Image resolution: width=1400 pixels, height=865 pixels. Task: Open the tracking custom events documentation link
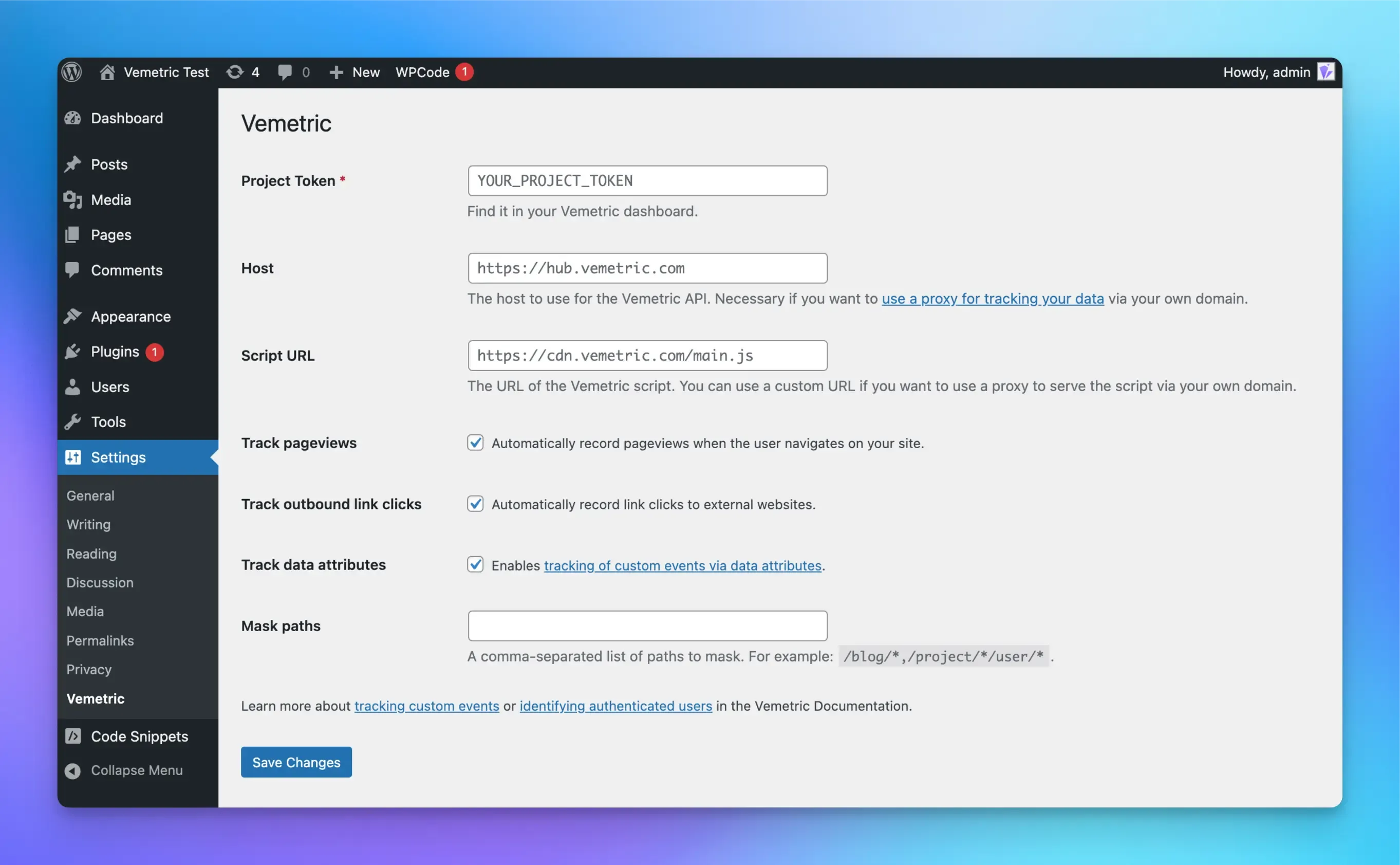426,706
